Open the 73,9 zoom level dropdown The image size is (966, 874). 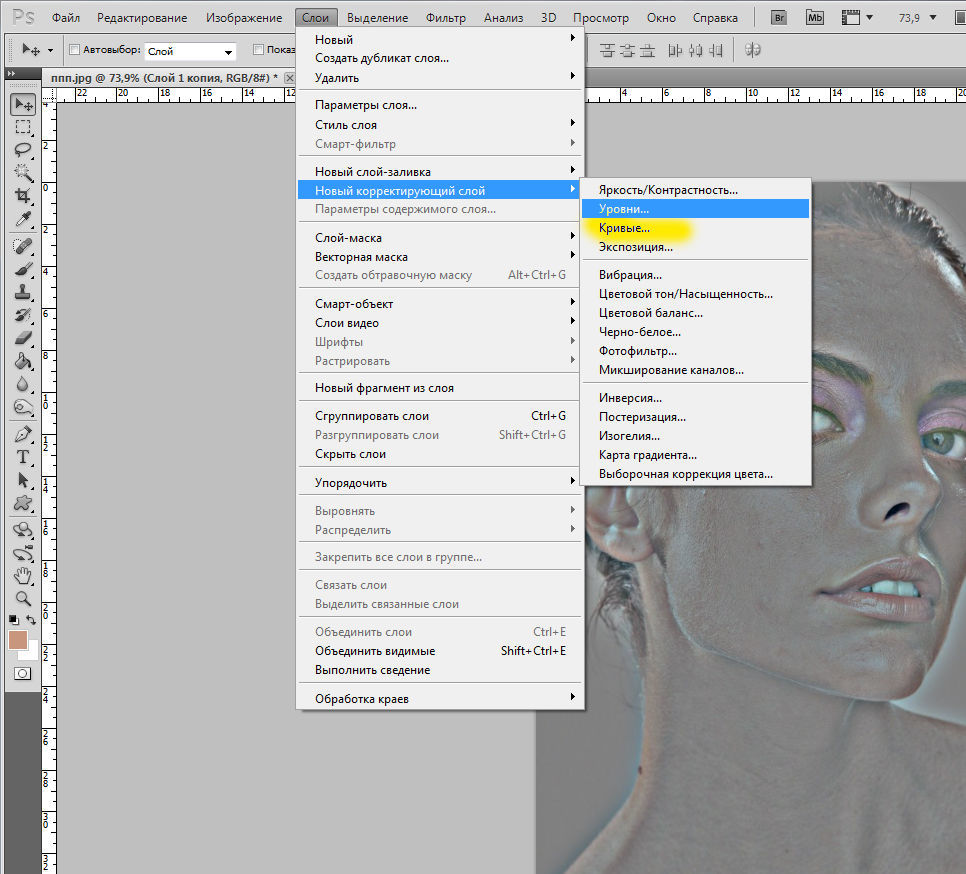(x=933, y=17)
